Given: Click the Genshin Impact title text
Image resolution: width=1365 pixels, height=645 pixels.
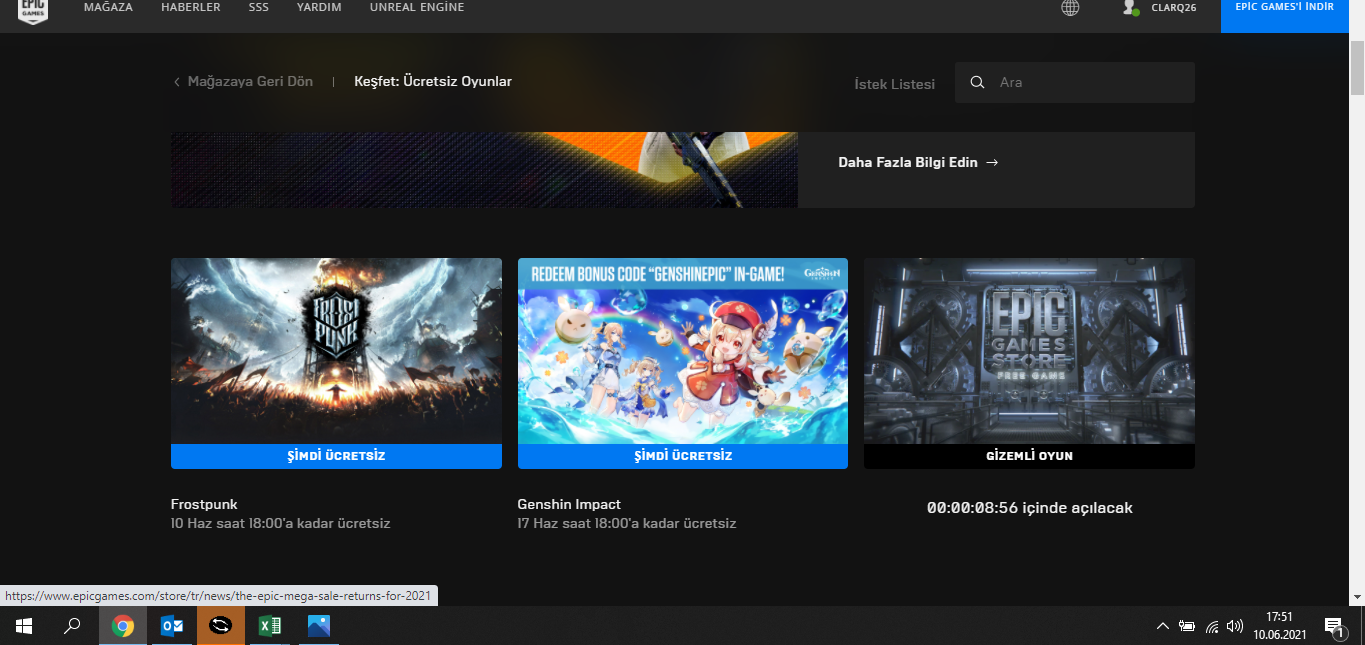Looking at the screenshot, I should [x=569, y=504].
